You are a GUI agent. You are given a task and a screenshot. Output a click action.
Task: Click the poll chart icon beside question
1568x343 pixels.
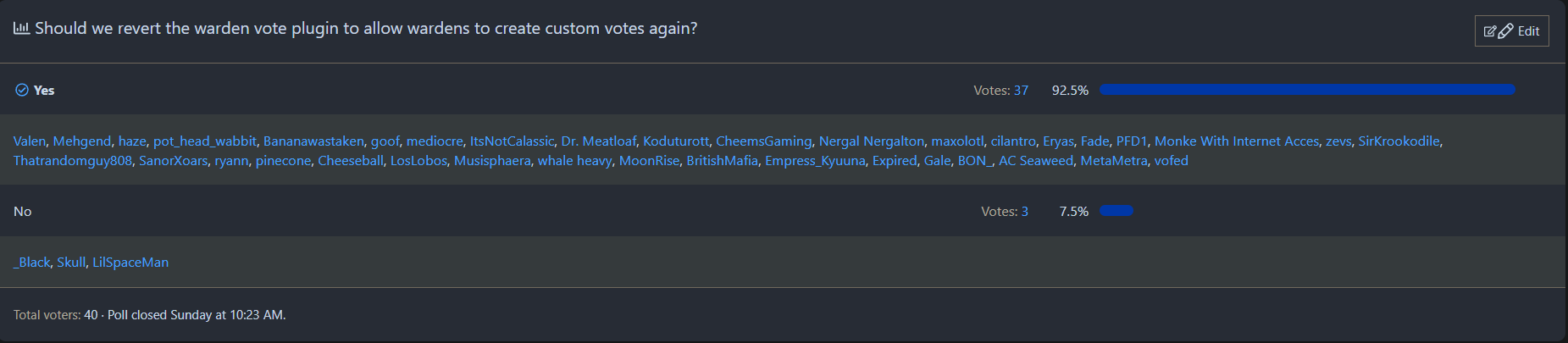pyautogui.click(x=21, y=28)
